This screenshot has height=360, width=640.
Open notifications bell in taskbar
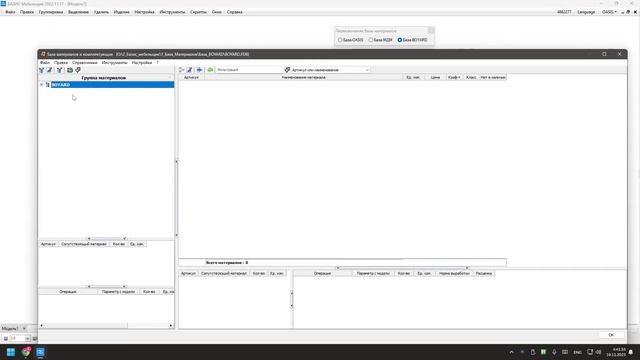pos(631,352)
